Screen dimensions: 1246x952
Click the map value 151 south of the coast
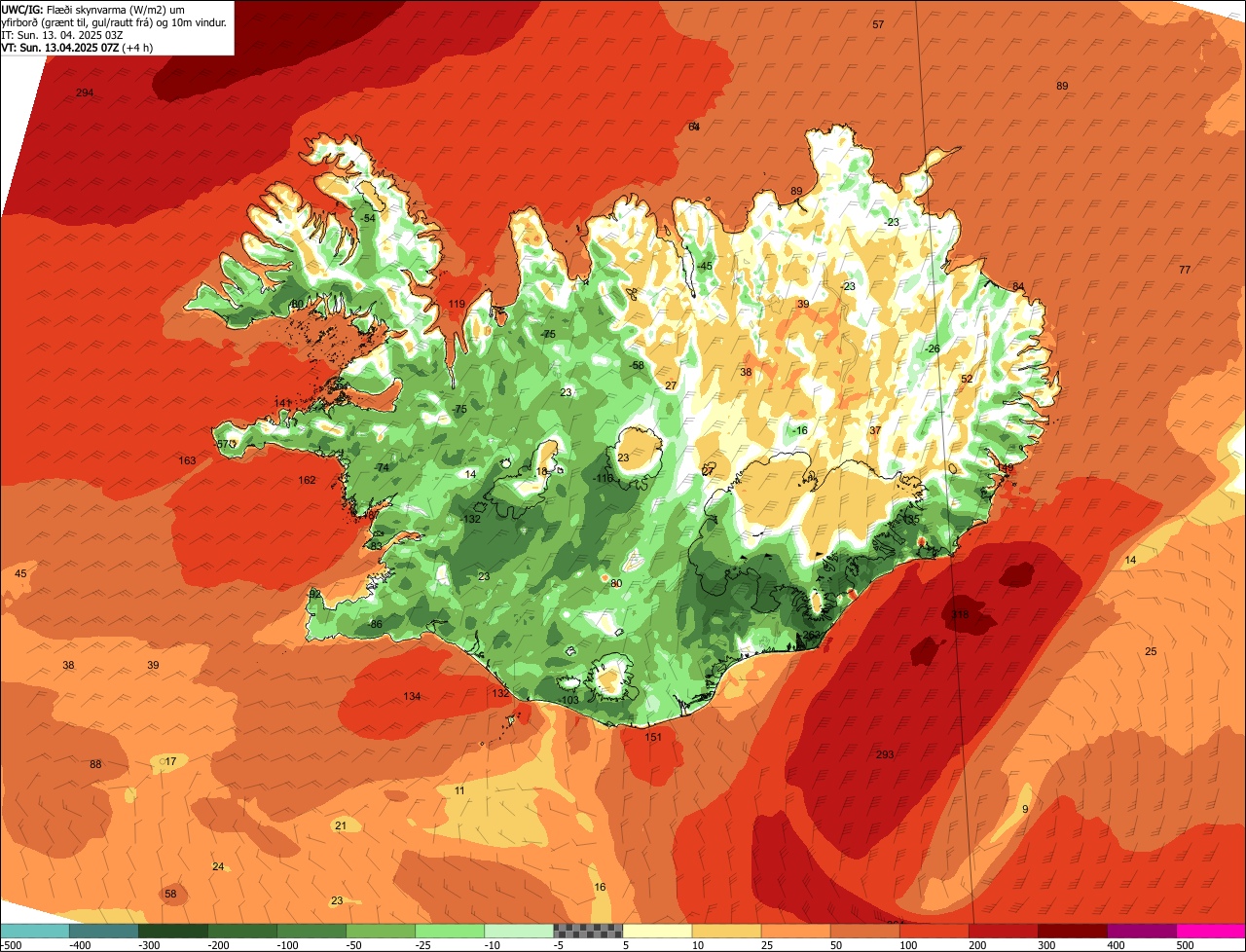tap(653, 737)
